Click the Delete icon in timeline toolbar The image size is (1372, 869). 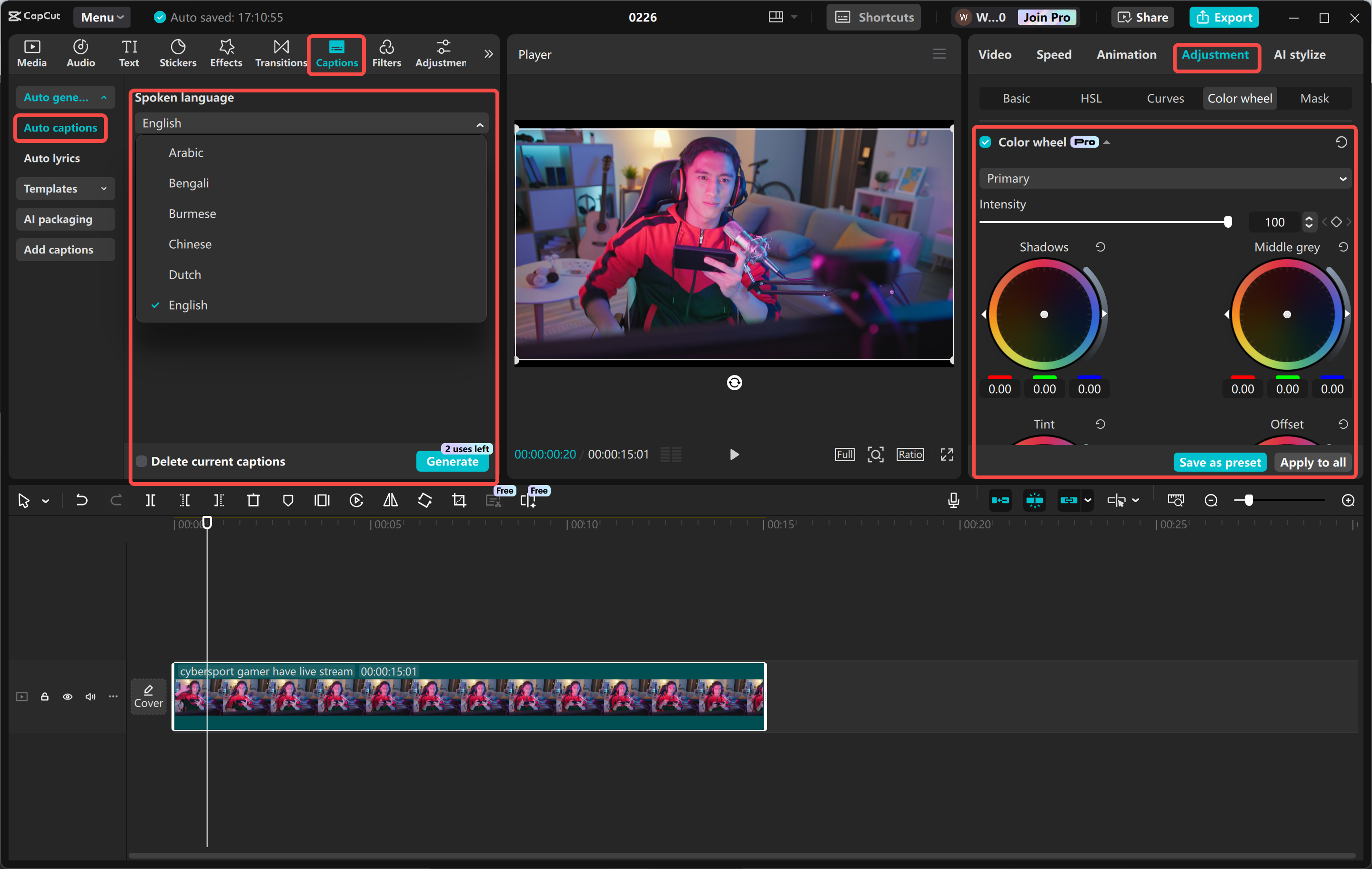click(x=253, y=500)
